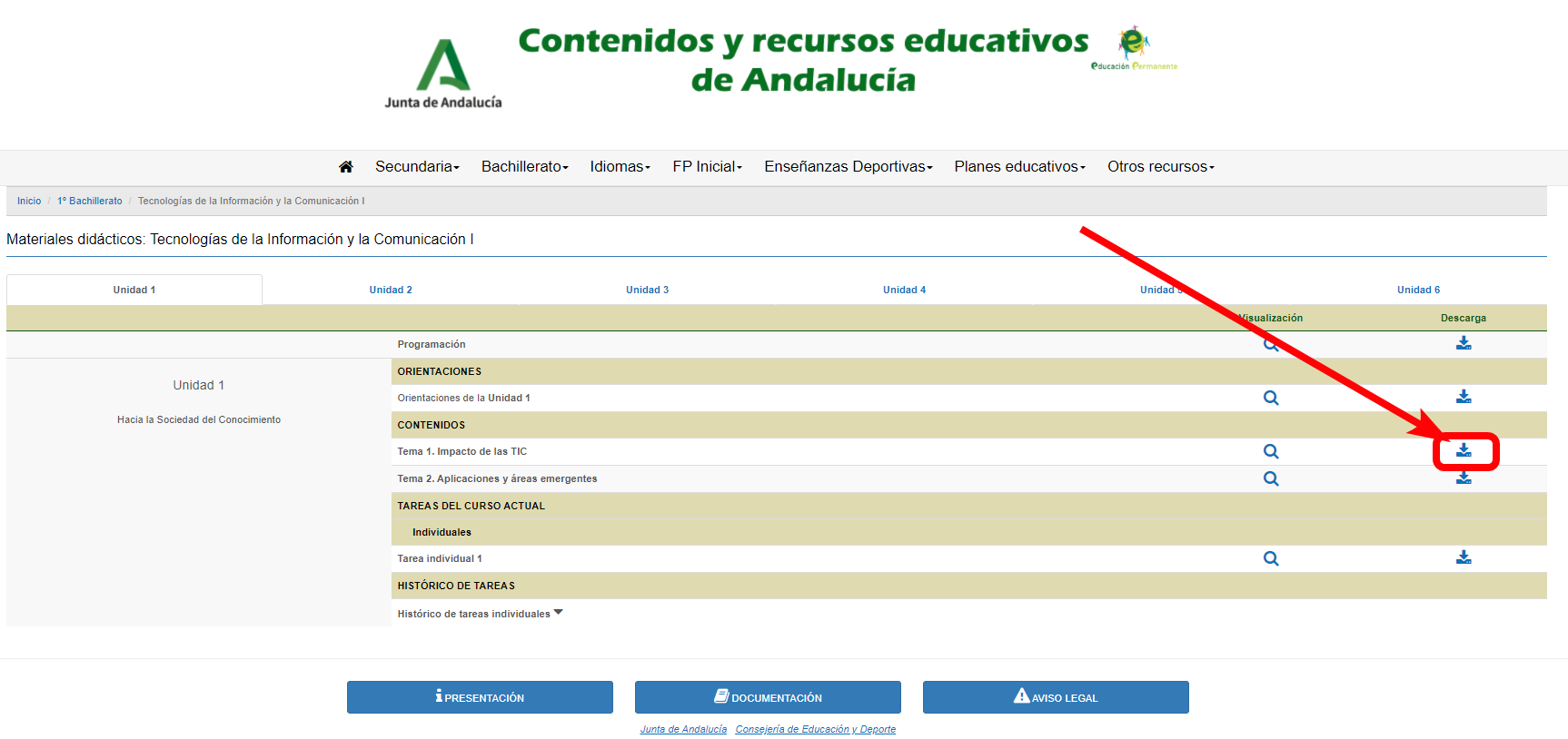Click the Educación Permanente logo

(x=1134, y=48)
